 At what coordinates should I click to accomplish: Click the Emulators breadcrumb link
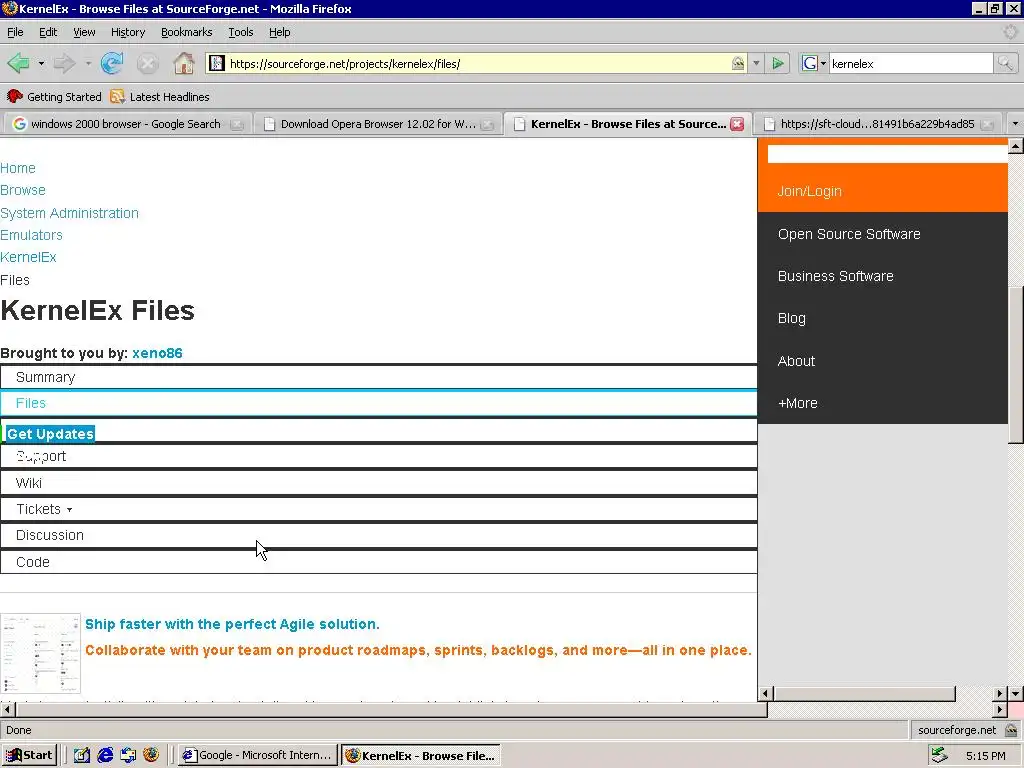point(31,235)
